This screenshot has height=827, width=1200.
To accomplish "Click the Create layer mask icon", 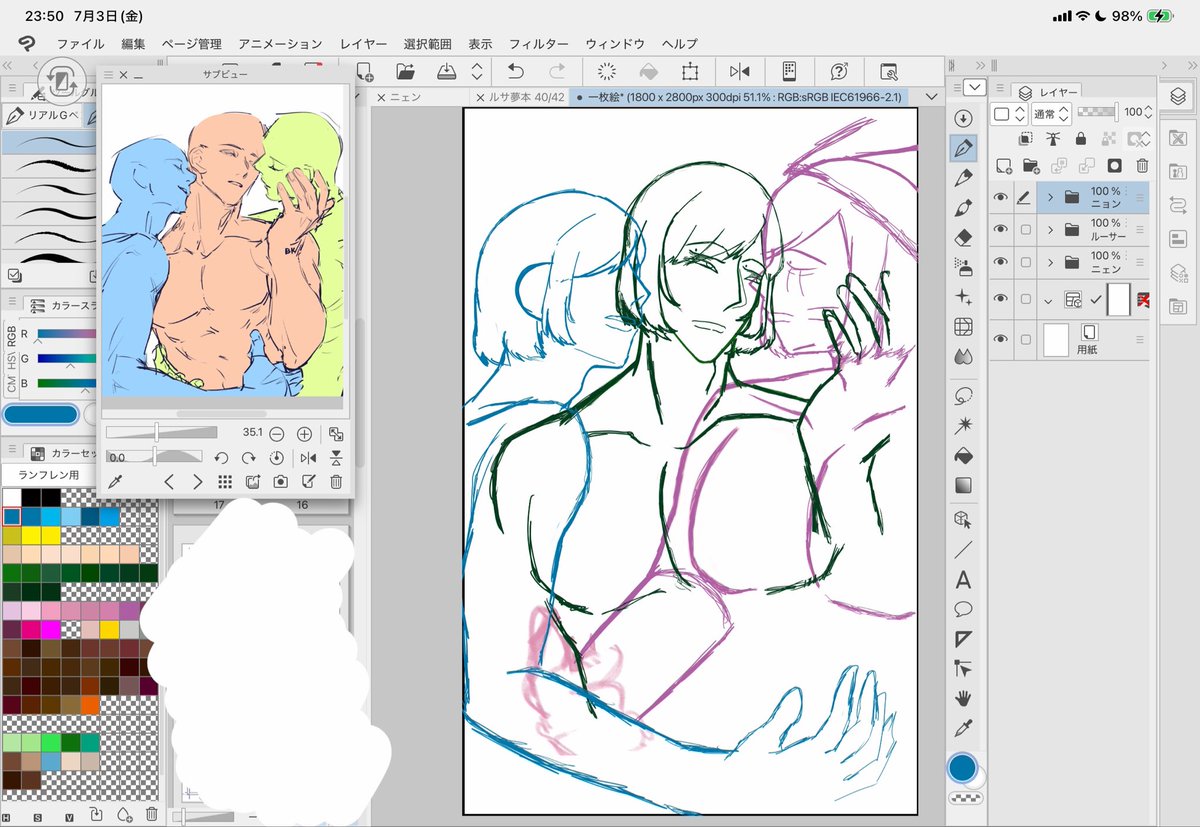I will click(1115, 166).
